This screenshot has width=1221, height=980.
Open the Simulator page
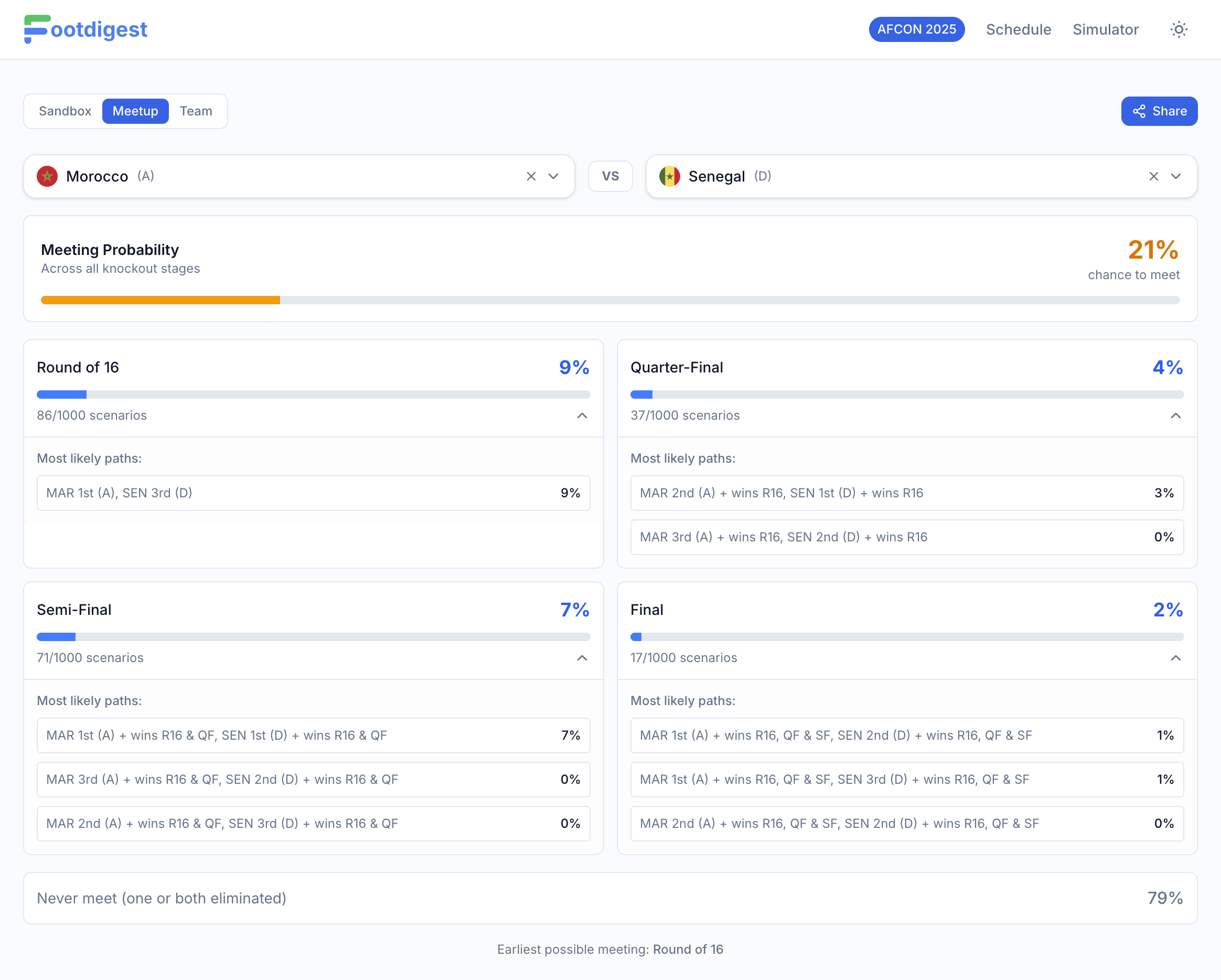[1105, 29]
